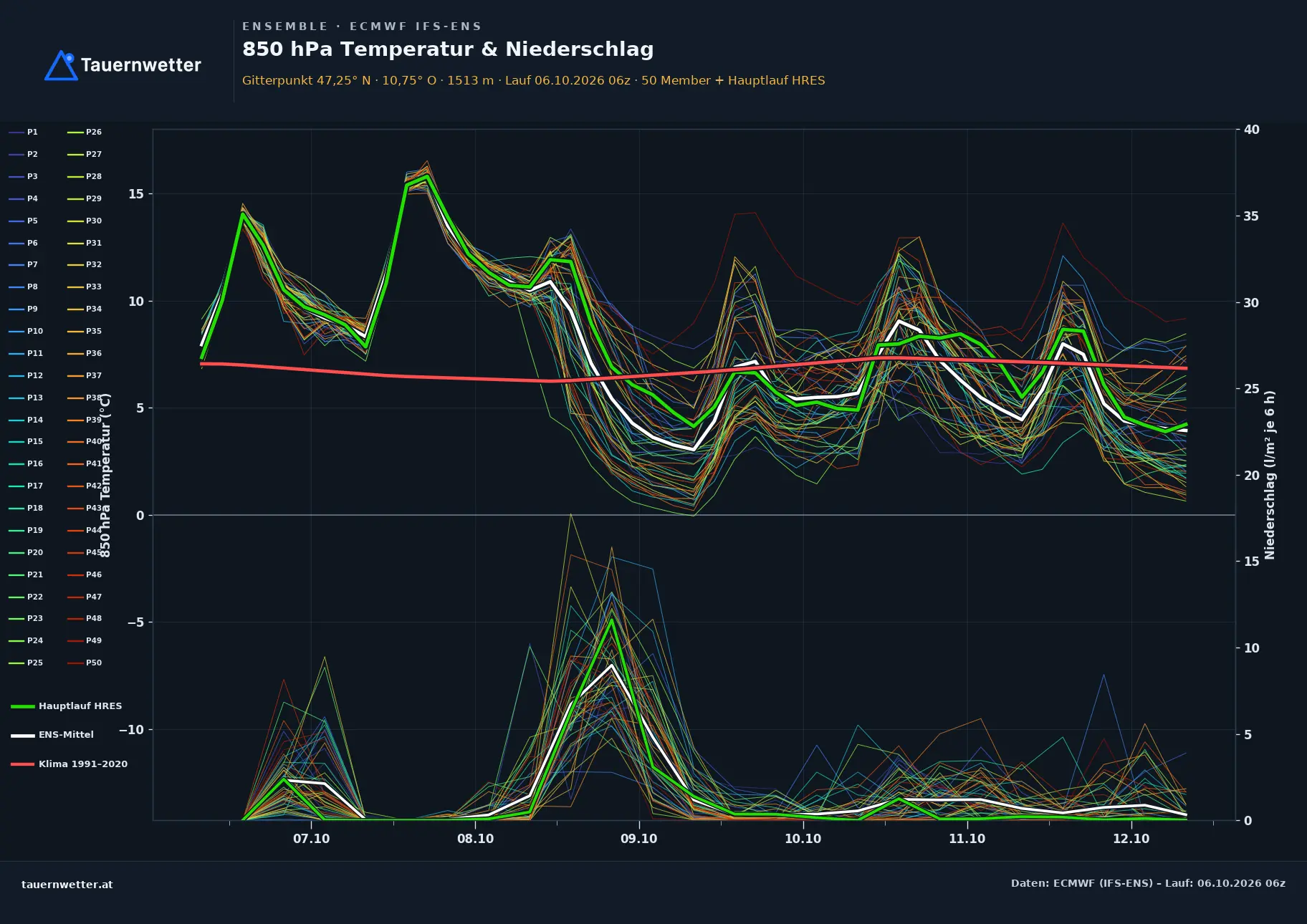Click the '850 hPa Temperatur (°C)' axis title

[x=105, y=475]
